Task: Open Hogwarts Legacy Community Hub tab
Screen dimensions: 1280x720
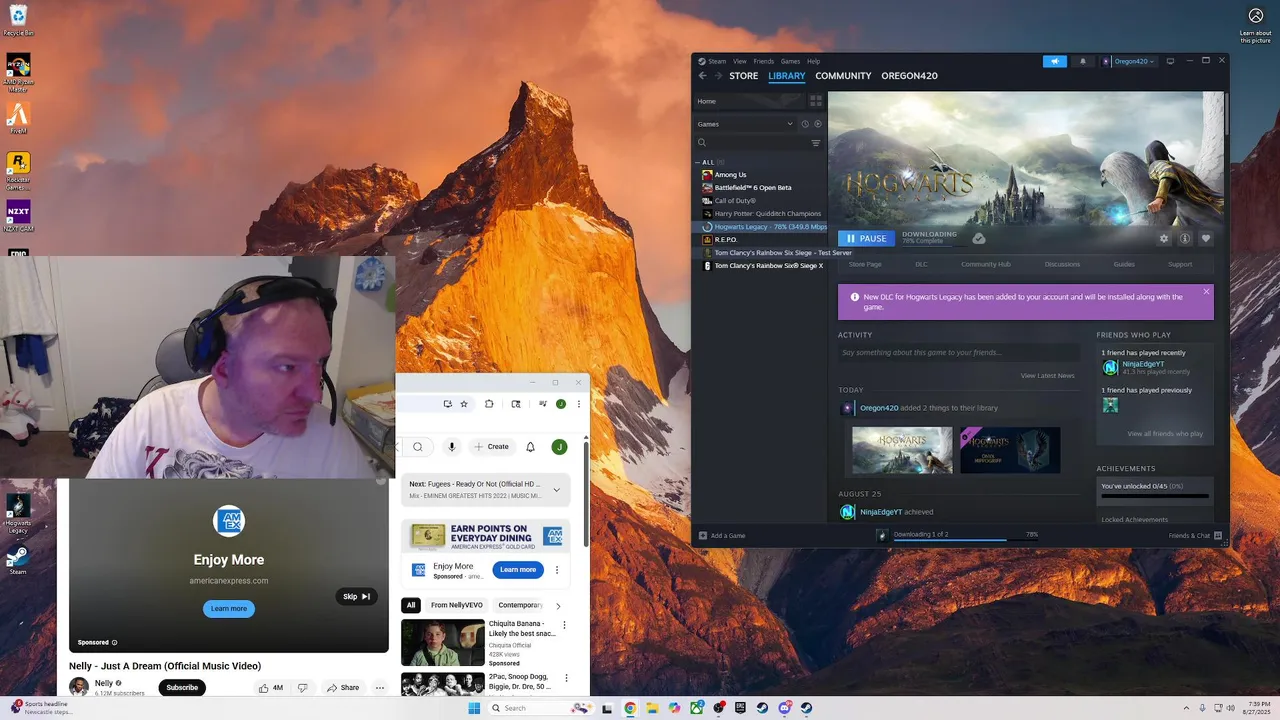Action: point(986,264)
